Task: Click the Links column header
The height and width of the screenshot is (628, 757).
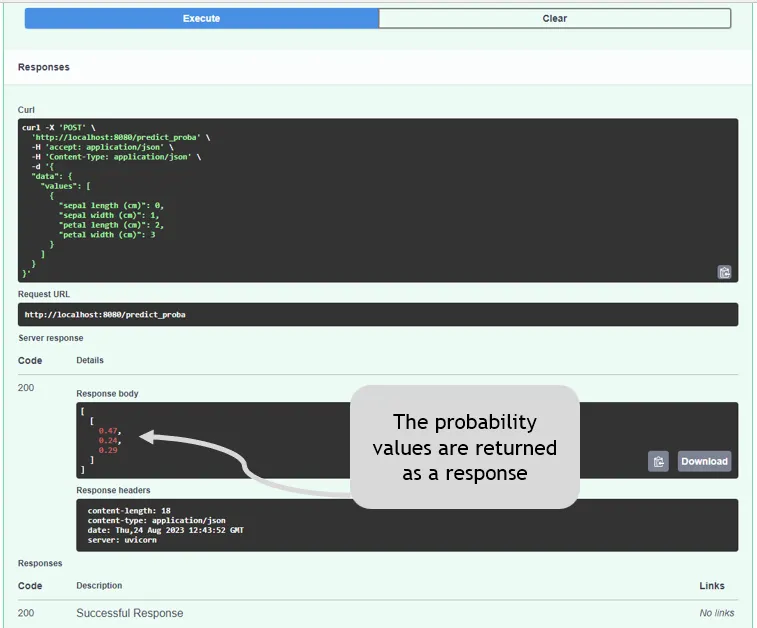Action: tap(712, 586)
